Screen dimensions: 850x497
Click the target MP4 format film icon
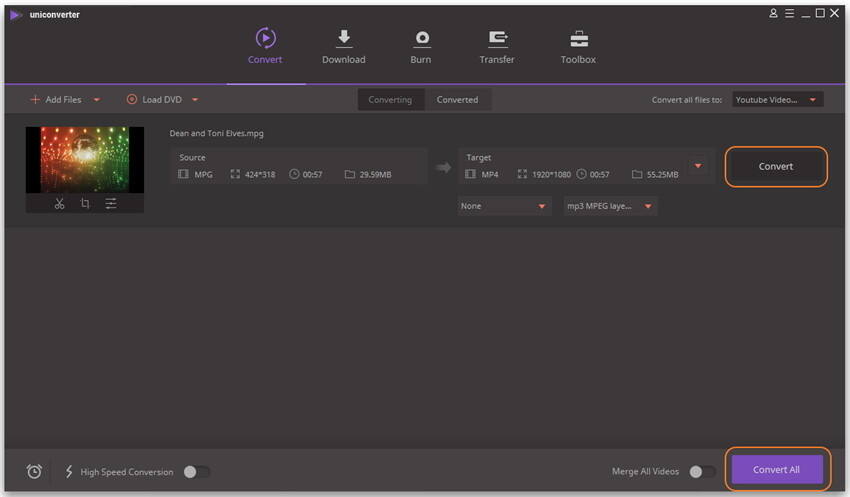[x=471, y=174]
